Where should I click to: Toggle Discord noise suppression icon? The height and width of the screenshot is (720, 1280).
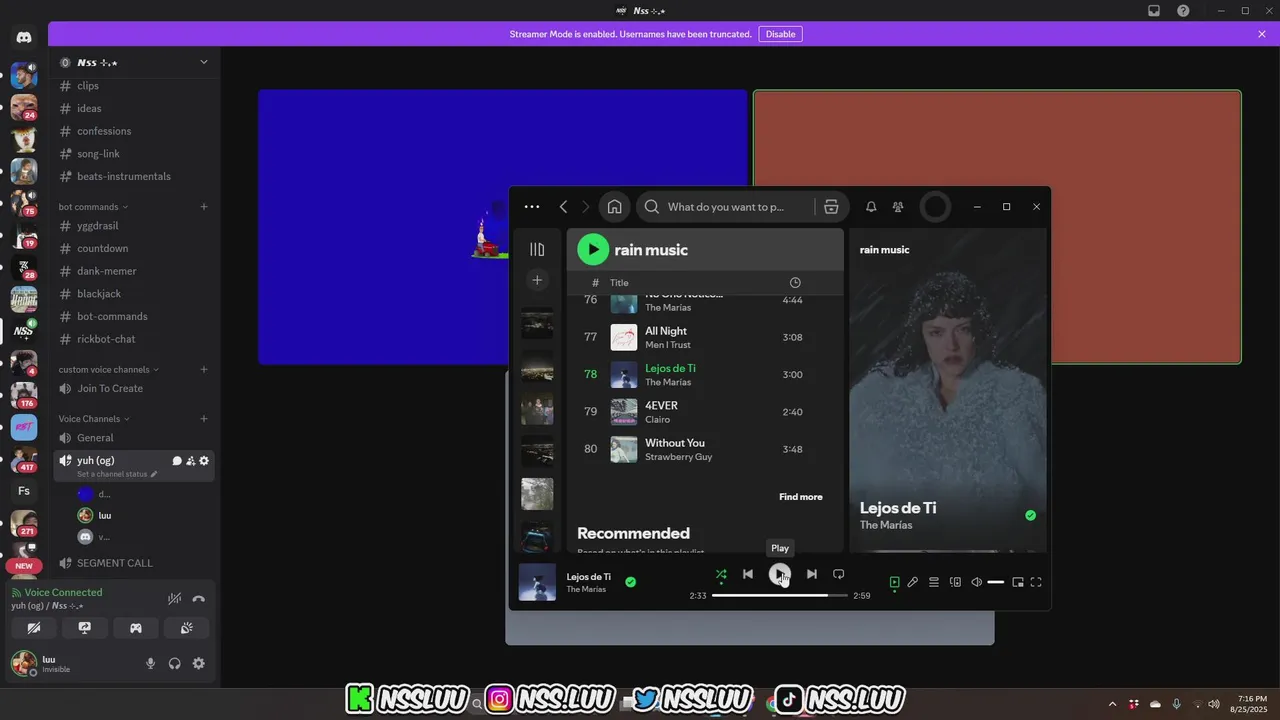pos(174,599)
